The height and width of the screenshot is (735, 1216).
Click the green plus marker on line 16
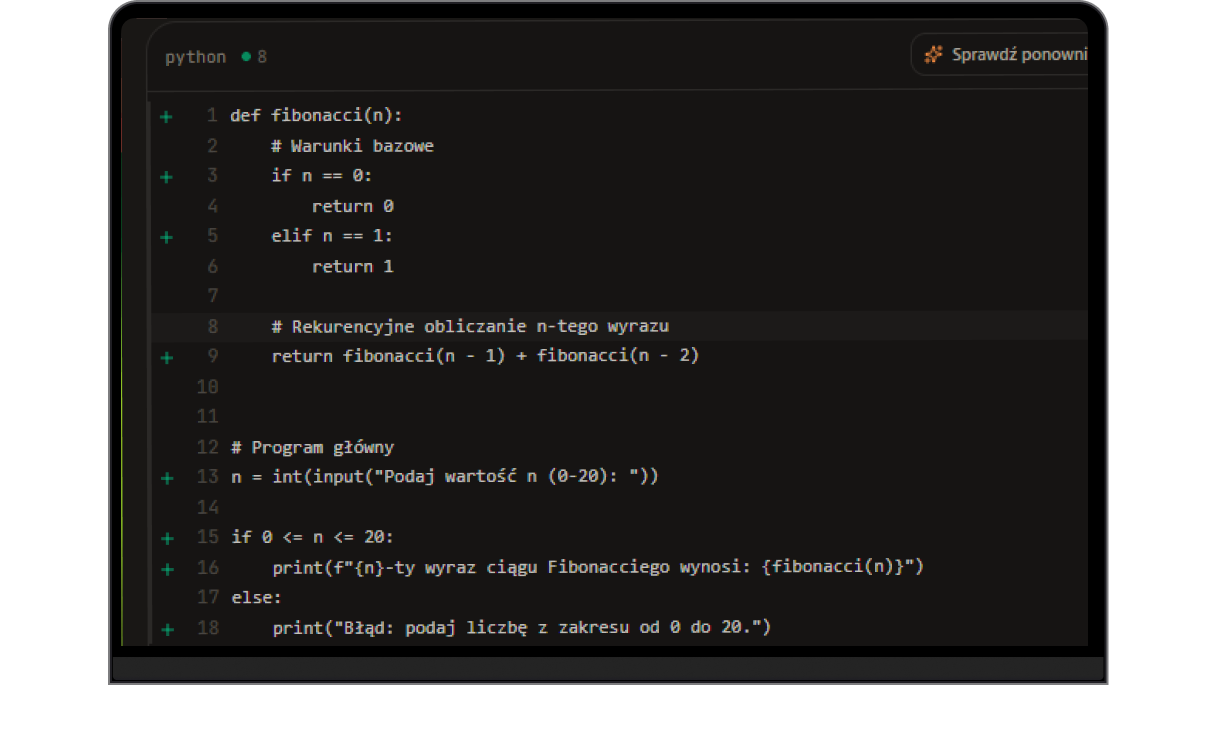[167, 569]
